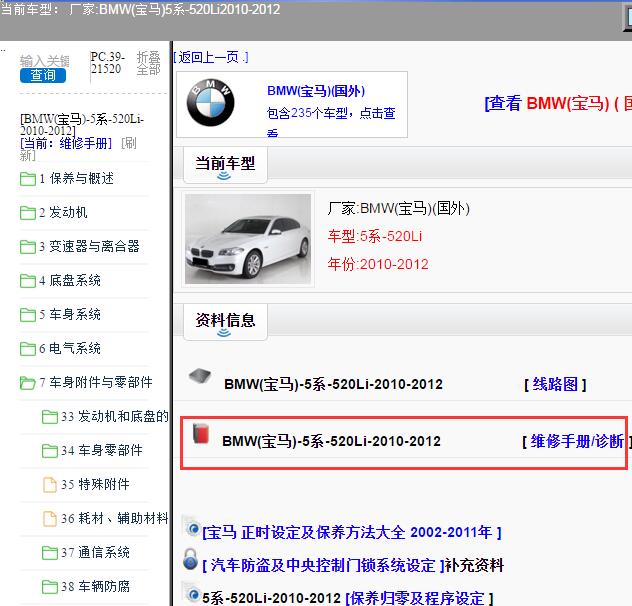Open 线路图 wiring diagram link
Viewport: 632px width, 606px height.
click(555, 384)
